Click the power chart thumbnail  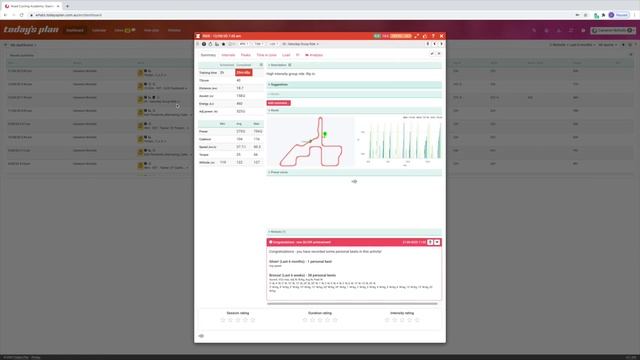tap(400, 141)
